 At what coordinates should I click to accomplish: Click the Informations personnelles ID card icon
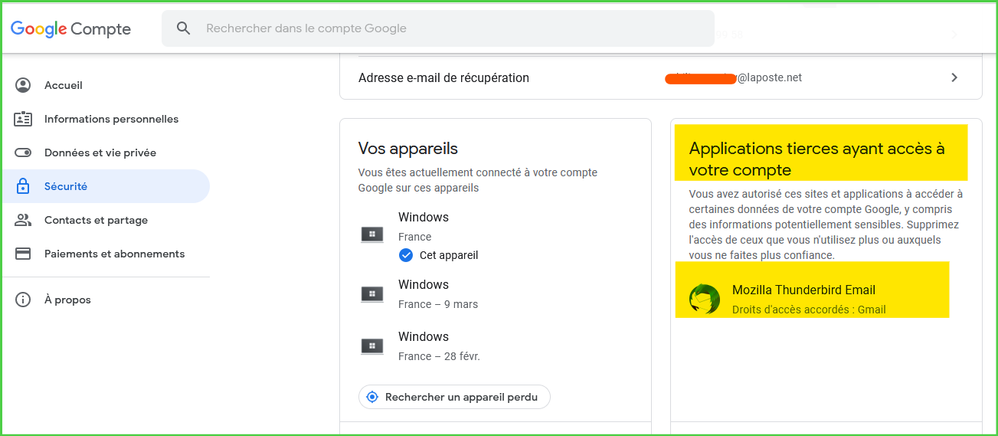coord(23,120)
